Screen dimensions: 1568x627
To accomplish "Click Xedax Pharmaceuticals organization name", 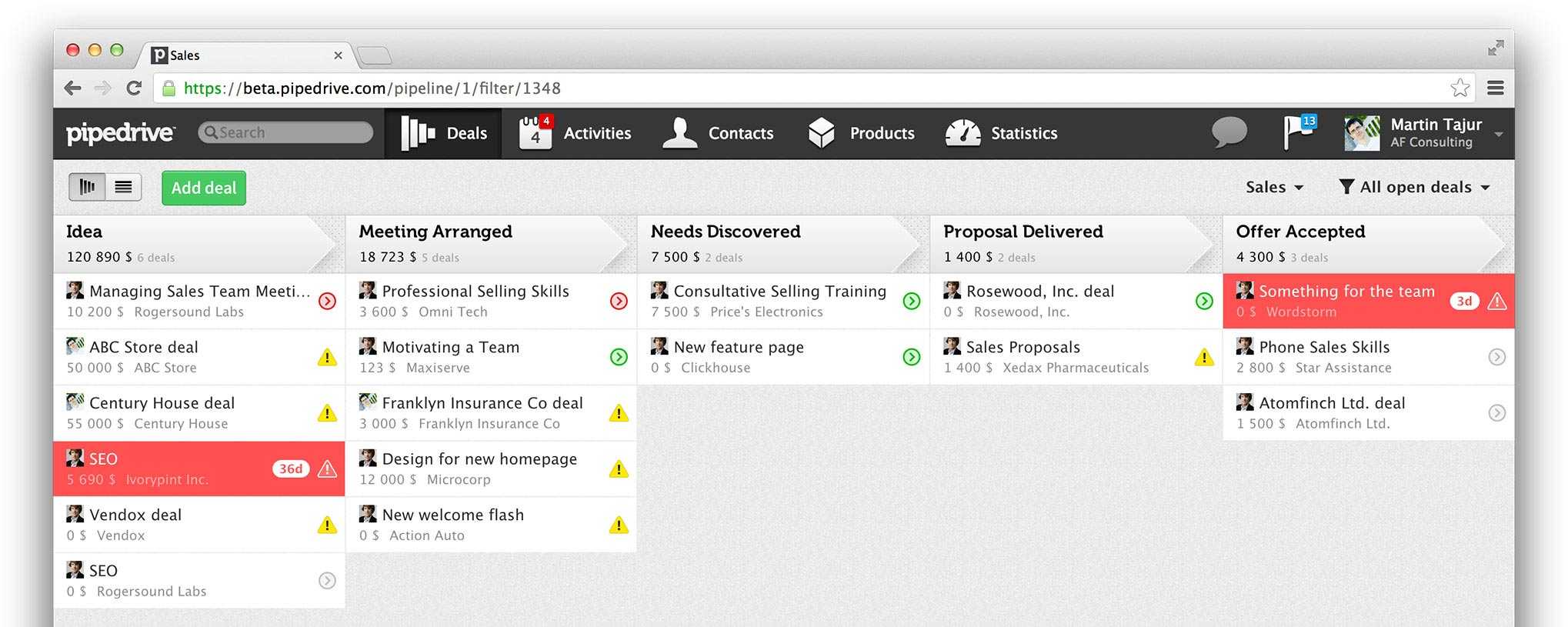I will (1076, 368).
